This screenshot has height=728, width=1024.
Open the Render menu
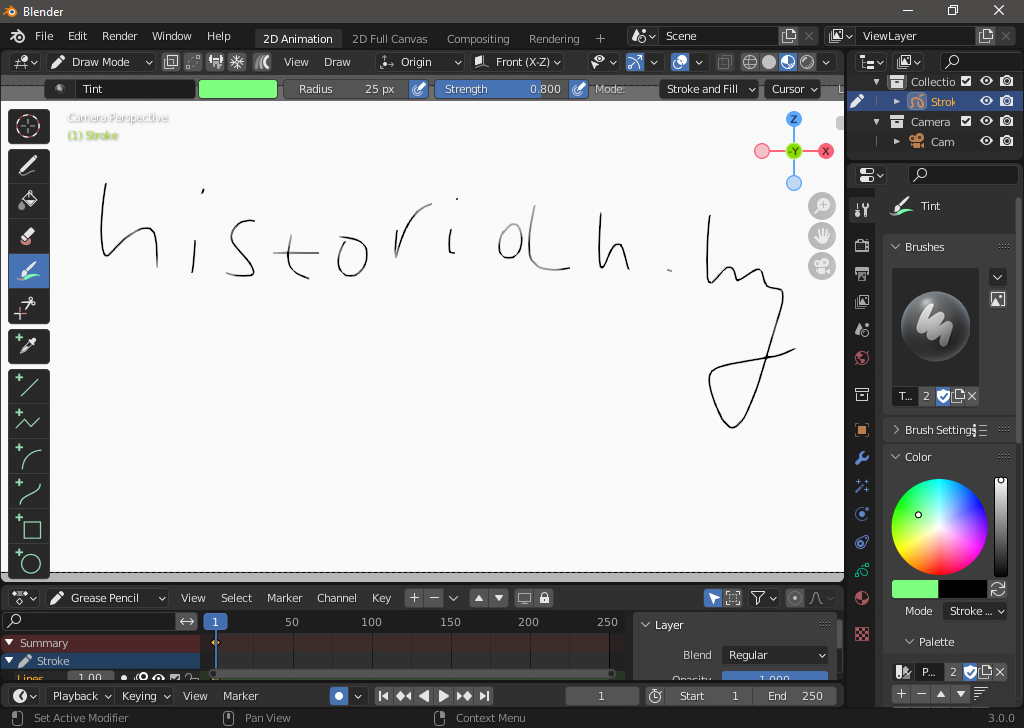(x=119, y=36)
